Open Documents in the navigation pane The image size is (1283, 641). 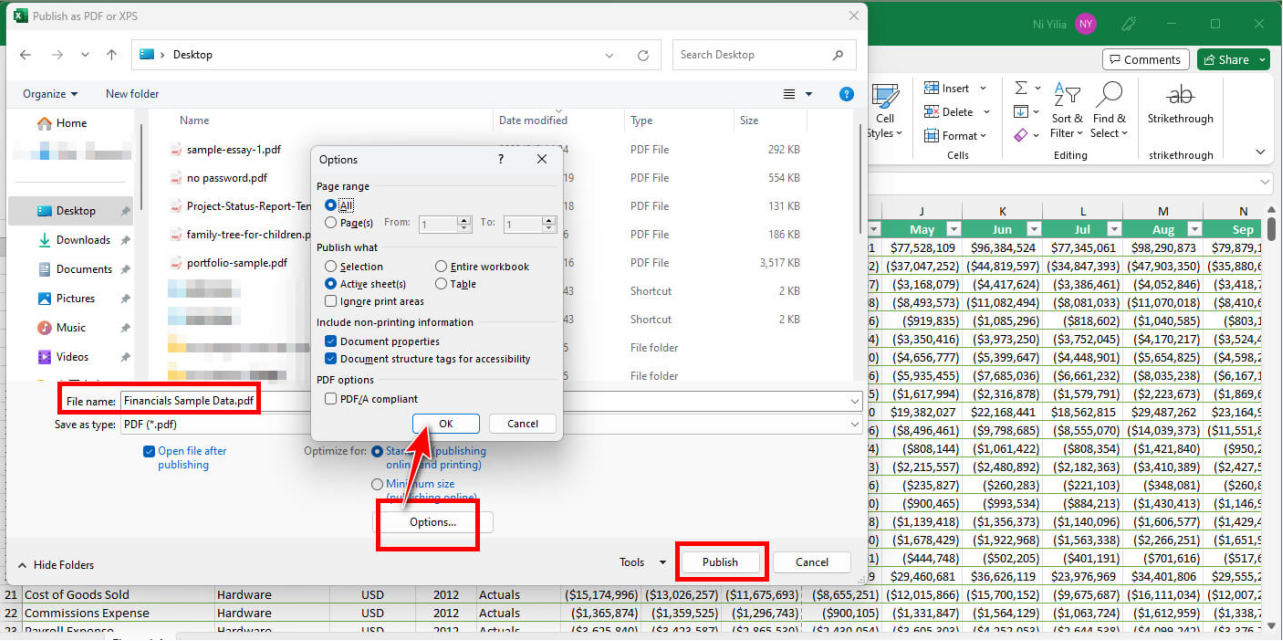[x=75, y=269]
